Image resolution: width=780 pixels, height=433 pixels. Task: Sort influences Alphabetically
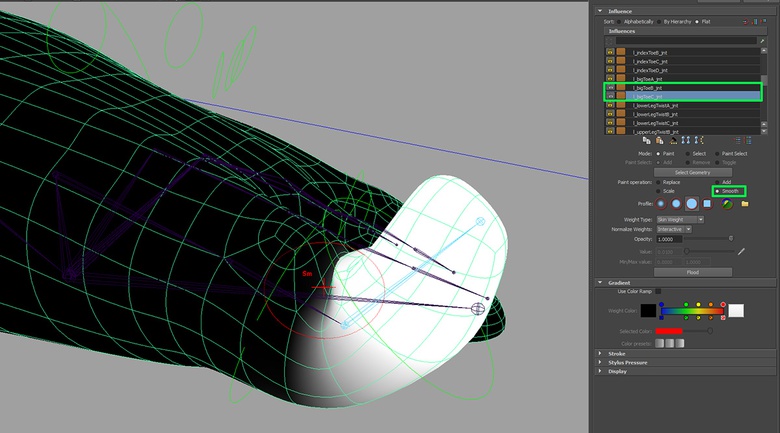619,22
